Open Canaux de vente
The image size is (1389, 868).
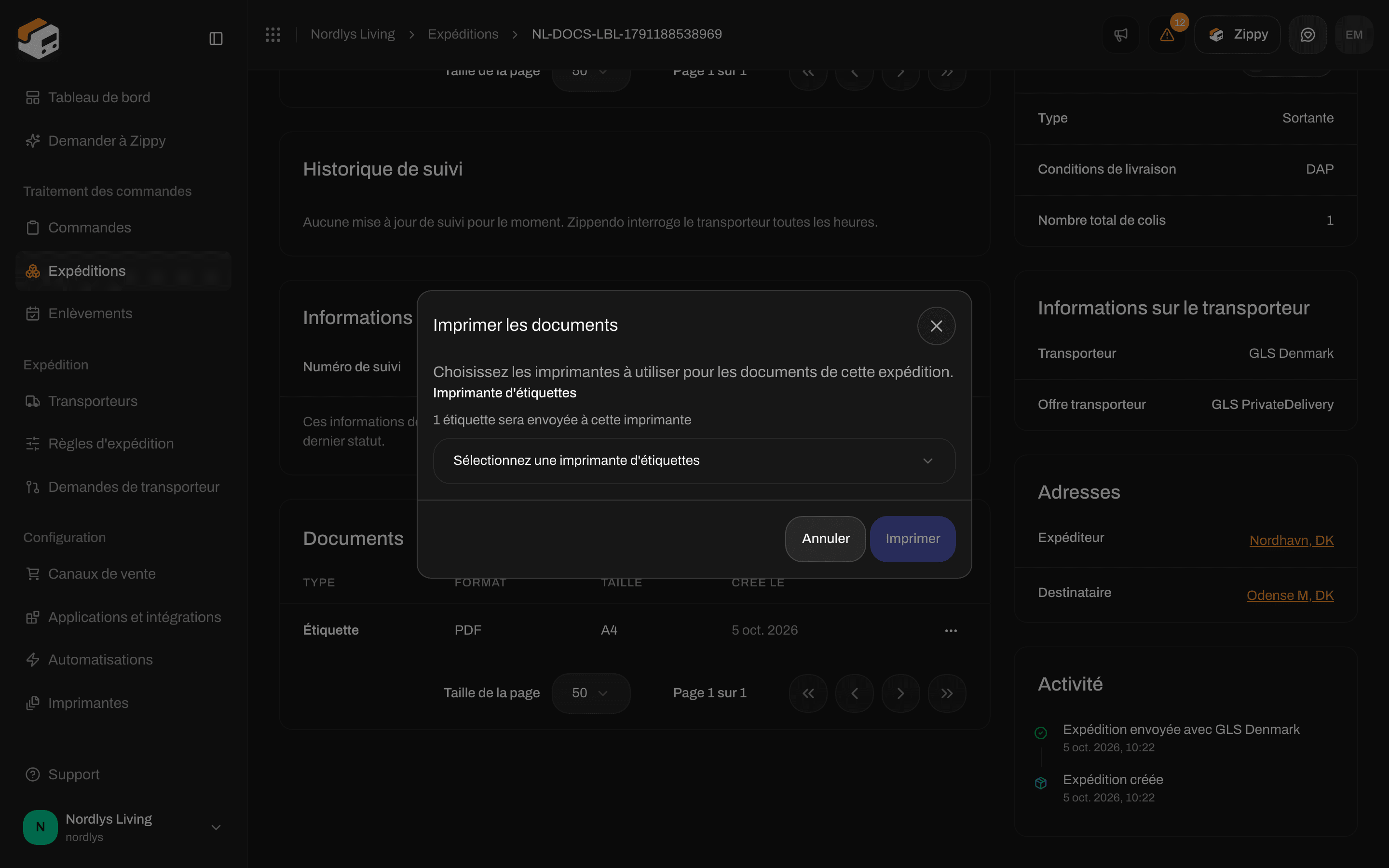click(123, 574)
